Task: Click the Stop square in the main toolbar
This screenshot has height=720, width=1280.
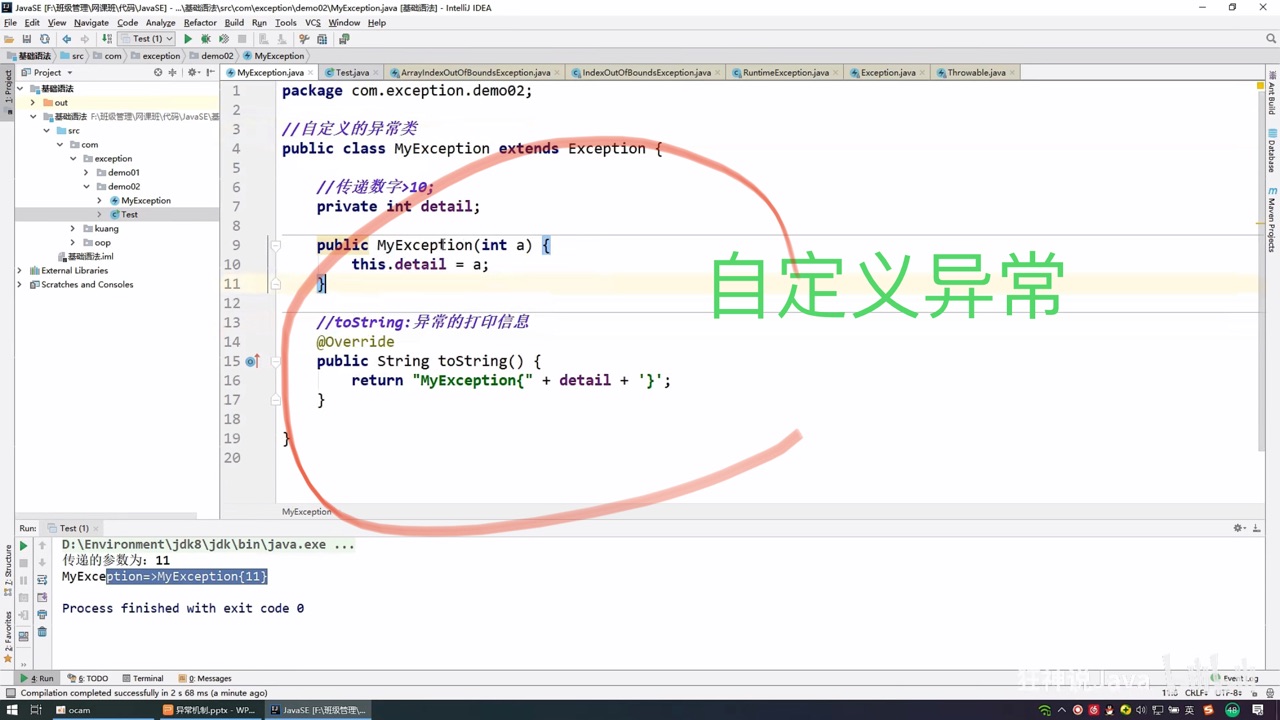Action: click(x=242, y=39)
